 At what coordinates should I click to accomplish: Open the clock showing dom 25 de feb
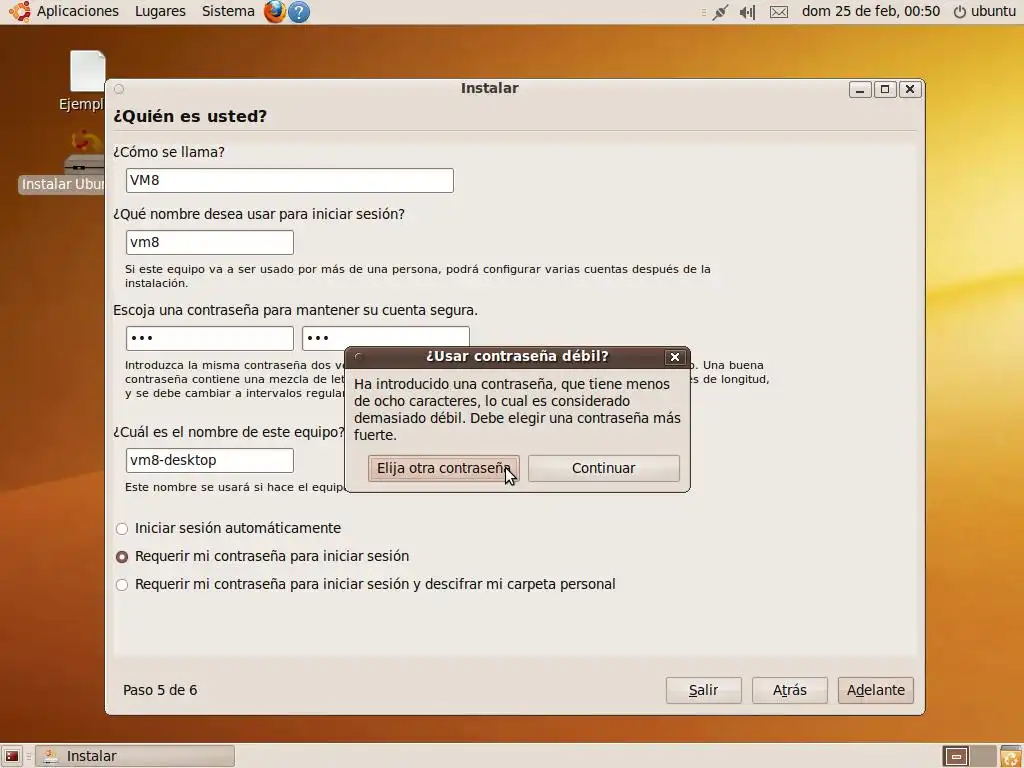pos(871,11)
